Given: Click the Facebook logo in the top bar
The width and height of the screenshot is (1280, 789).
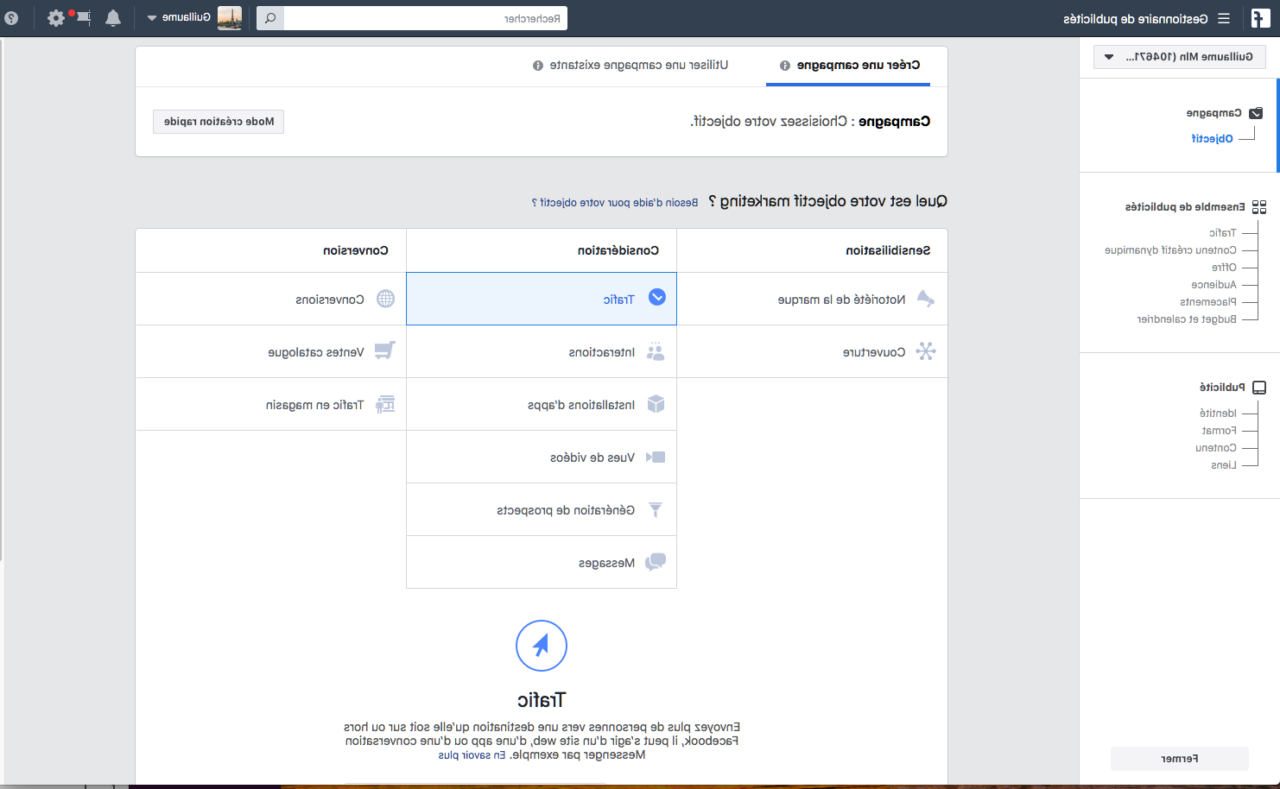Looking at the screenshot, I should click(1260, 18).
